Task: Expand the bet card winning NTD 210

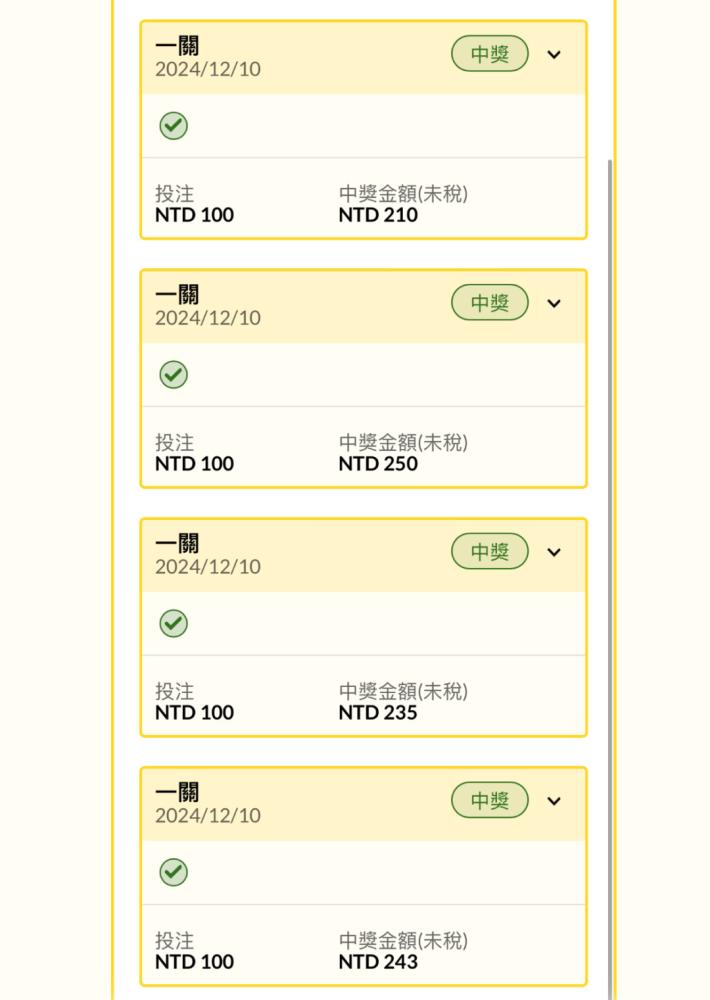Action: pos(554,55)
